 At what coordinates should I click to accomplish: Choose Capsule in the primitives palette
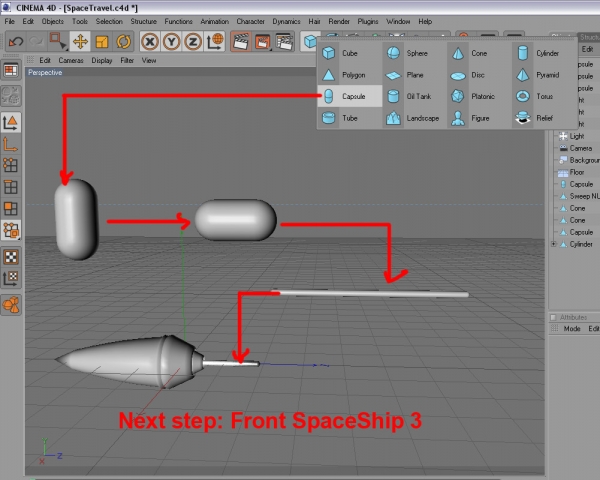349,96
